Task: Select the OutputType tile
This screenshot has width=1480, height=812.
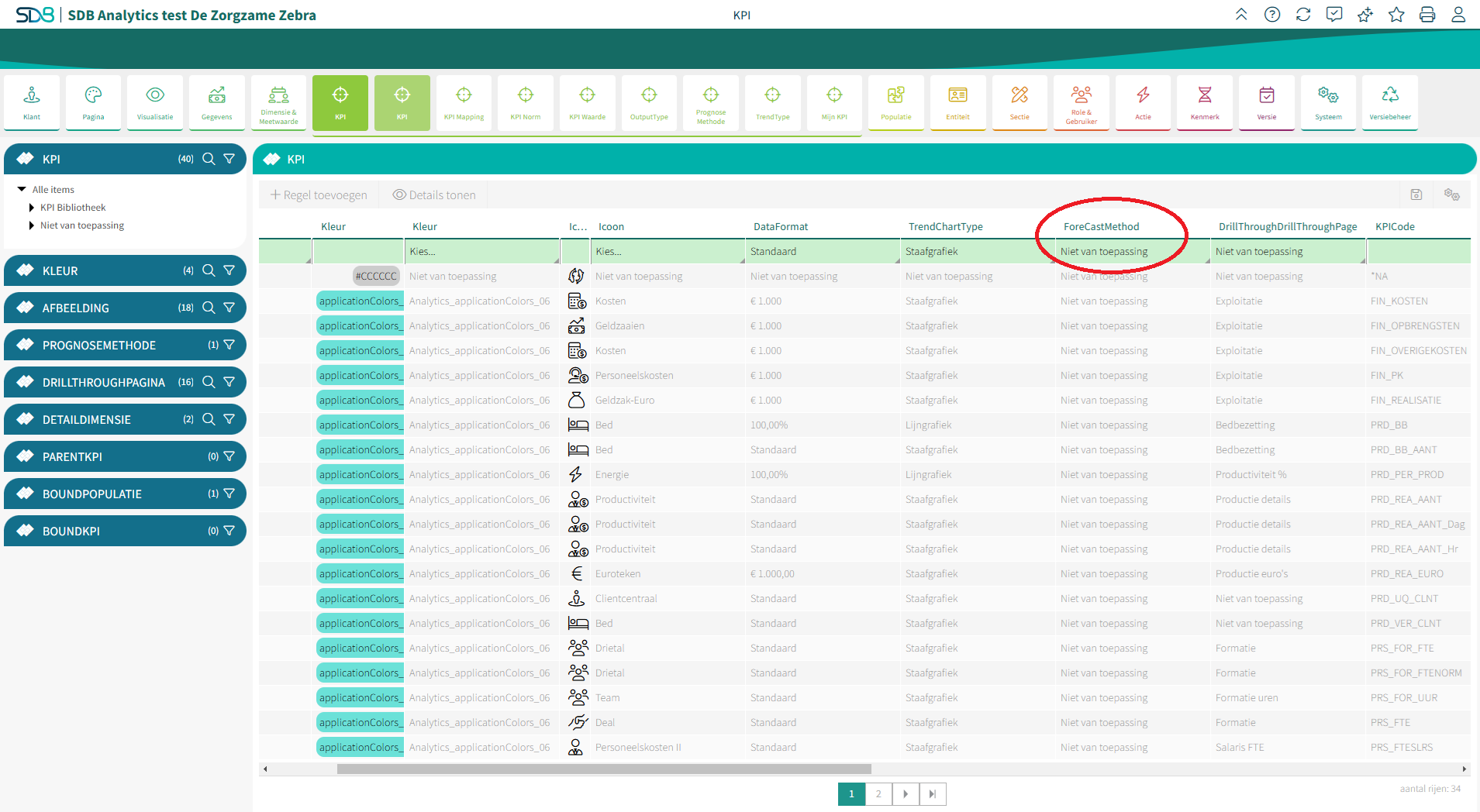Action: pyautogui.click(x=649, y=102)
